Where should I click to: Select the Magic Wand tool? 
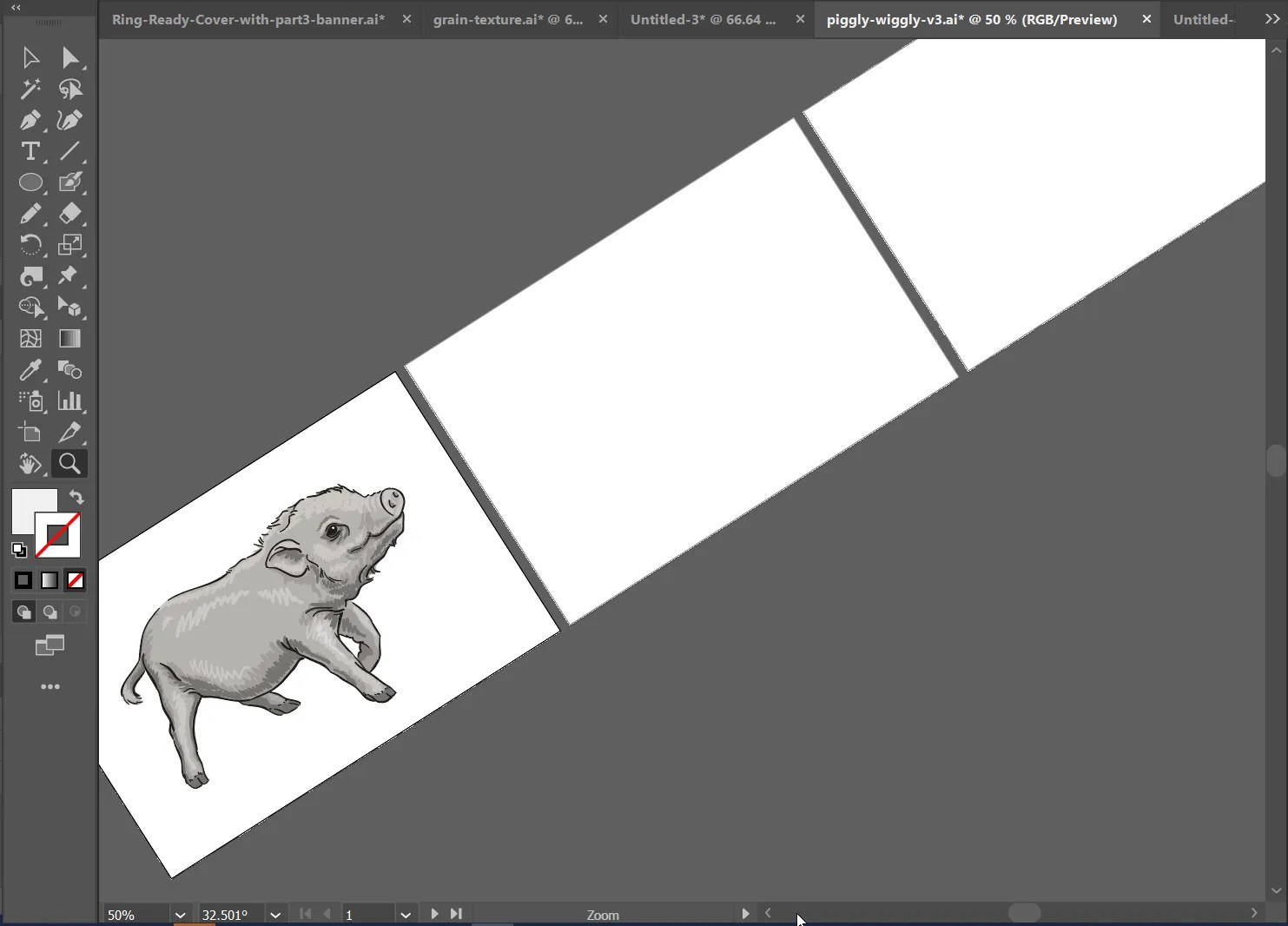pos(30,89)
